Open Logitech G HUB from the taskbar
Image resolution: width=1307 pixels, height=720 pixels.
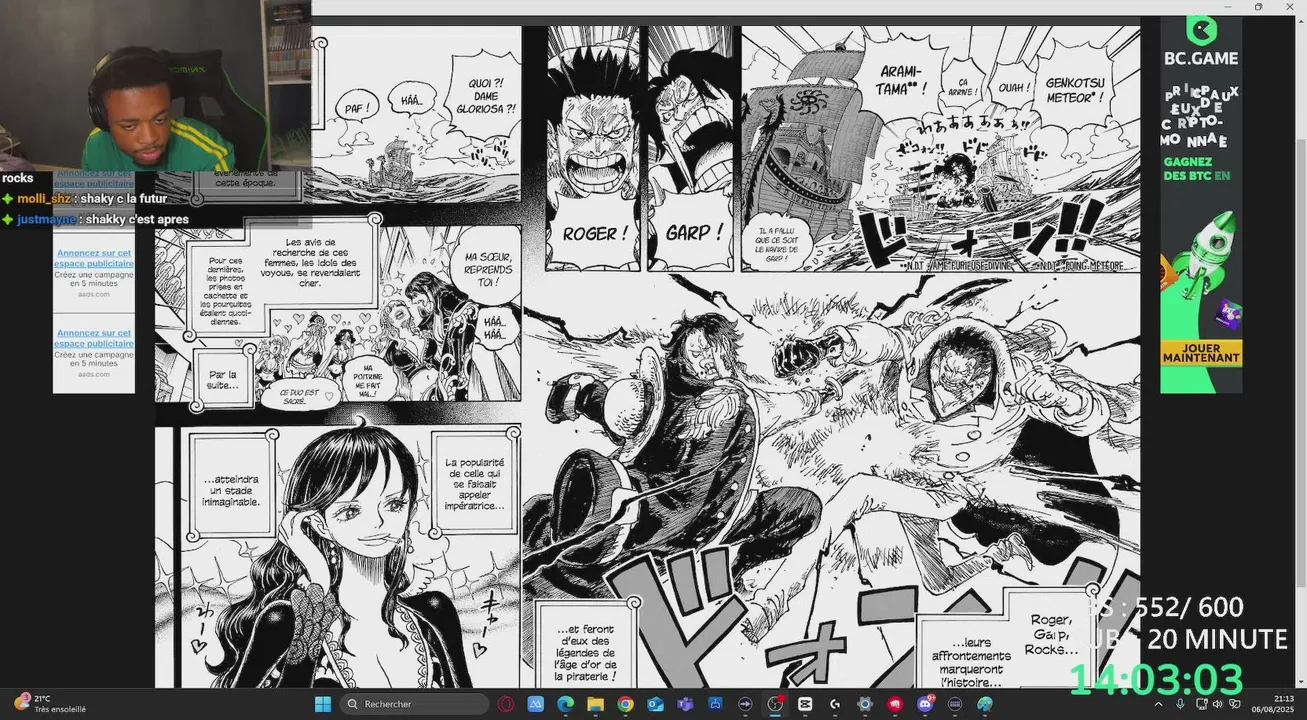tap(835, 704)
